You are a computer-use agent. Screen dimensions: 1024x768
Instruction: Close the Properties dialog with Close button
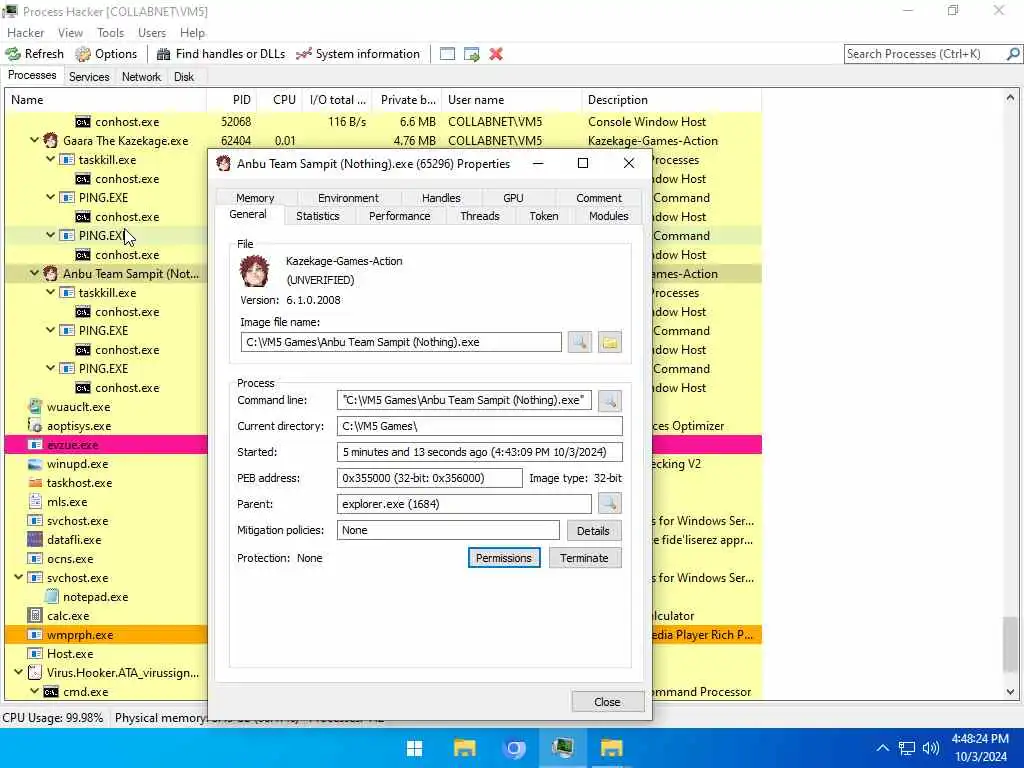click(x=607, y=702)
